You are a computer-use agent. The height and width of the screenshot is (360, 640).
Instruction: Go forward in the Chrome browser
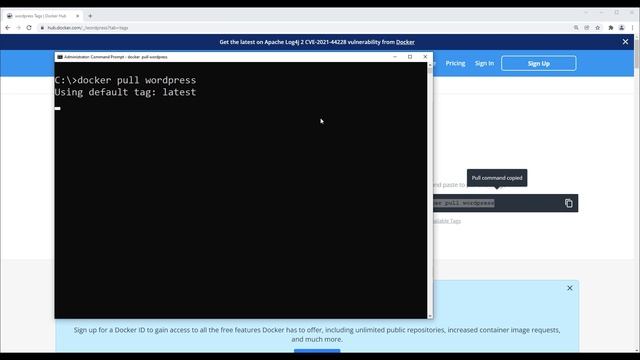[x=18, y=28]
